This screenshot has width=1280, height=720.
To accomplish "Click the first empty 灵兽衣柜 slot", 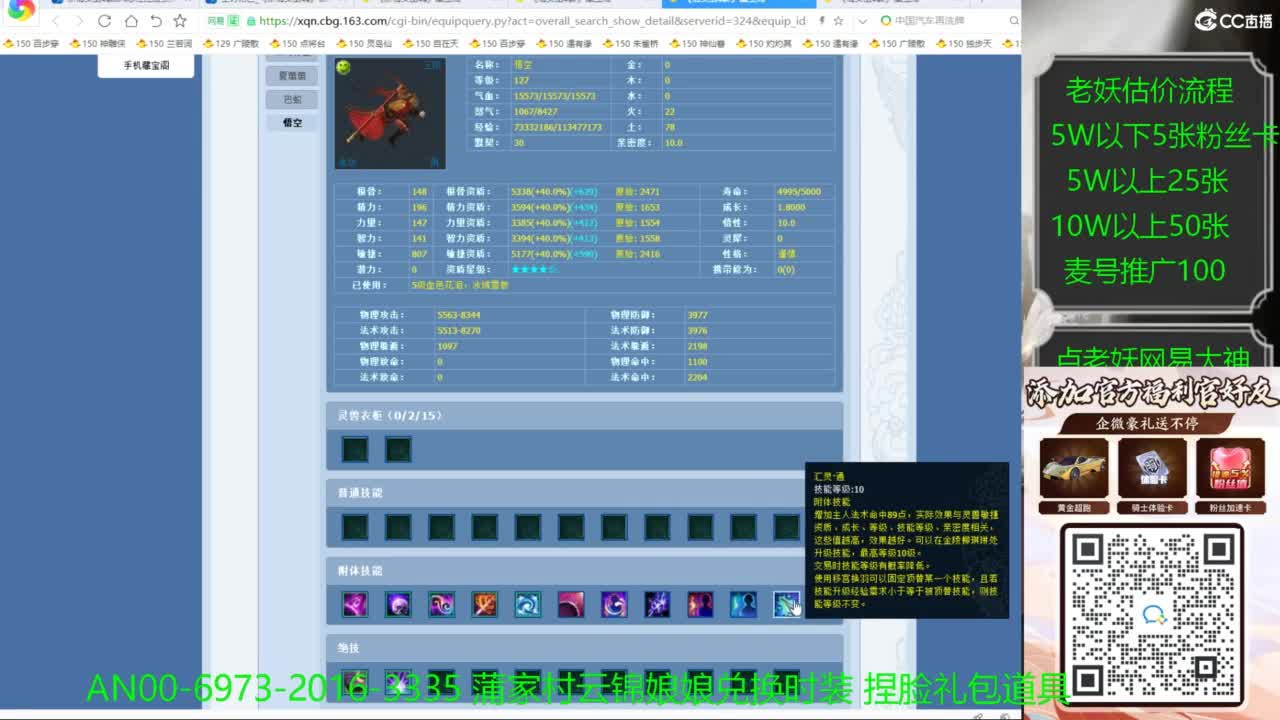I will pyautogui.click(x=355, y=449).
